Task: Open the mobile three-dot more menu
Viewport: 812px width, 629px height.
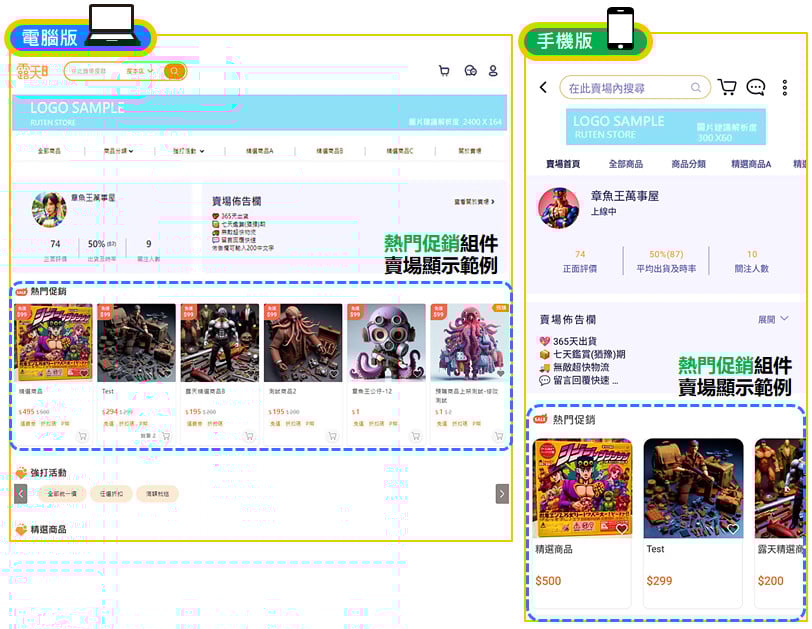Action: (785, 88)
